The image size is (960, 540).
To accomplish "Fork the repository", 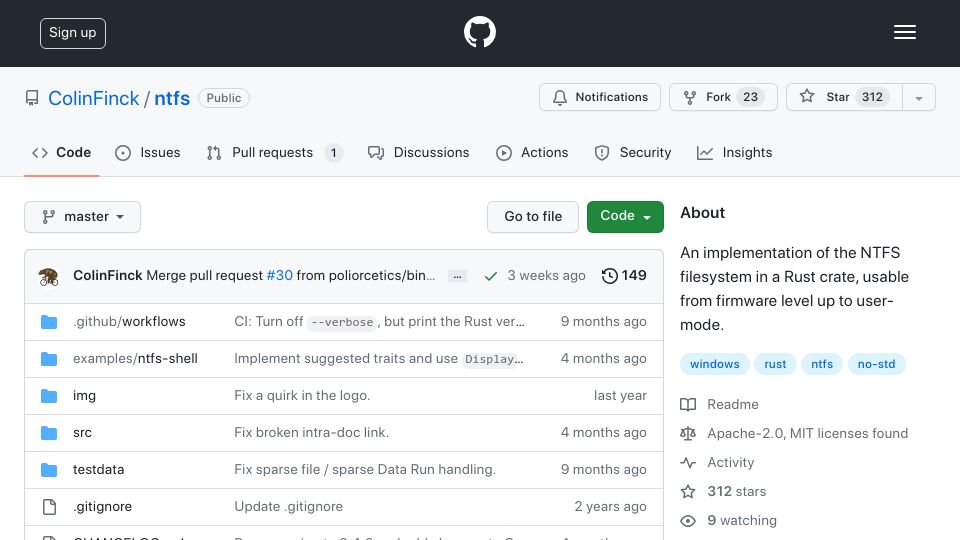I will pyautogui.click(x=723, y=97).
